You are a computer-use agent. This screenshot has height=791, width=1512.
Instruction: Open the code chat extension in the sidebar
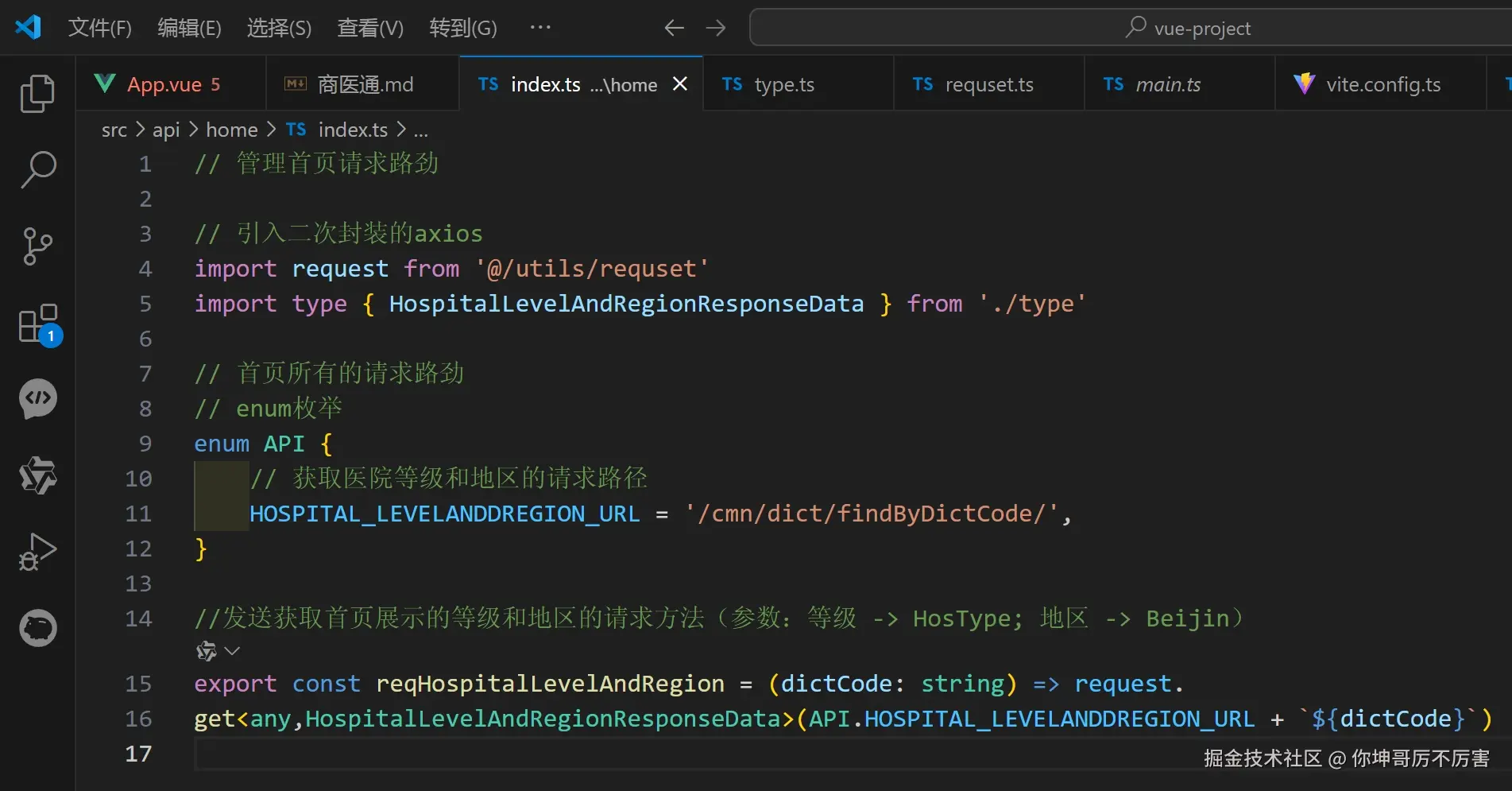pos(37,399)
